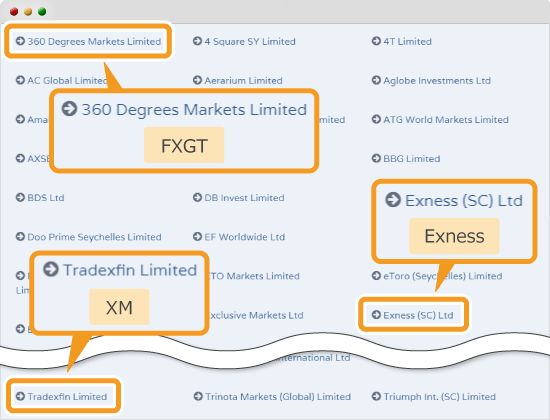Open Trinota Markets (Global) Limited link

click(278, 396)
